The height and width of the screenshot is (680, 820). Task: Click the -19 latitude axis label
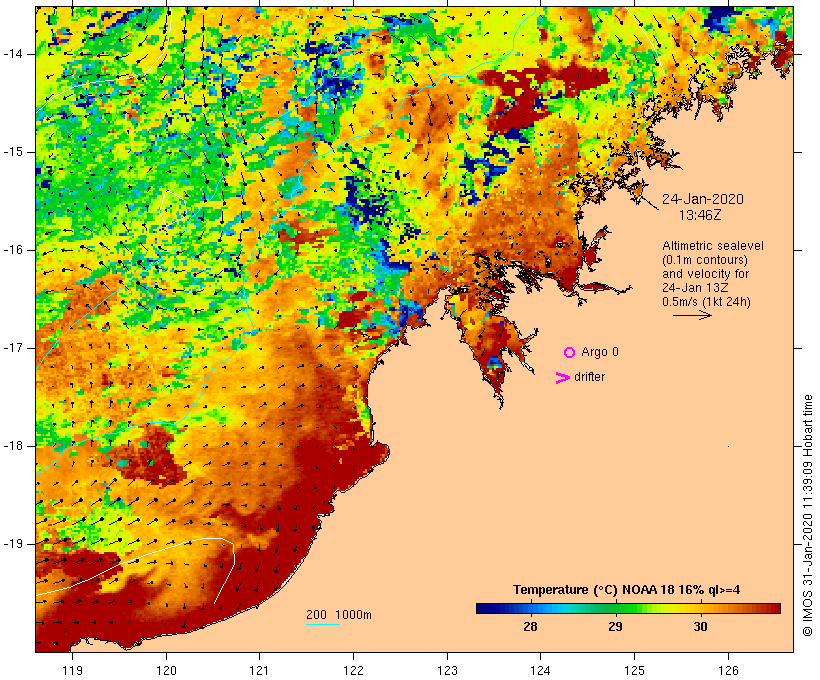[x=12, y=544]
